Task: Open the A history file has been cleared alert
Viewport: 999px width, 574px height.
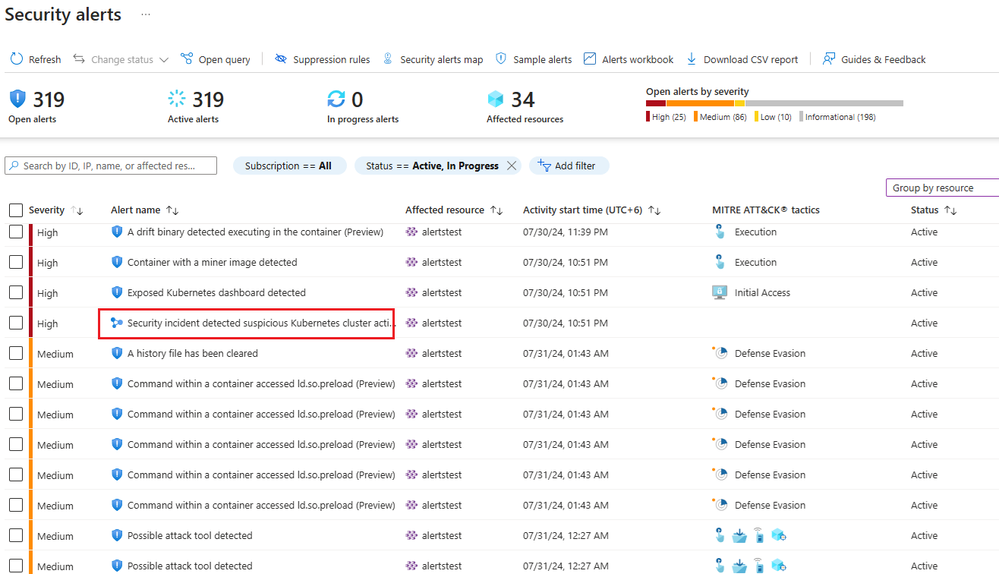Action: tap(192, 353)
